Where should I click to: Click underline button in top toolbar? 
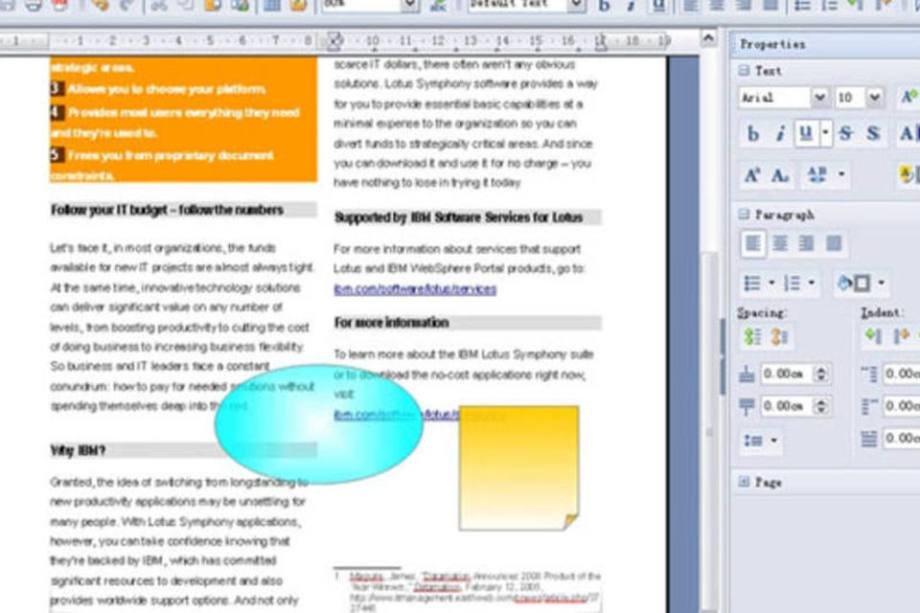(659, 6)
